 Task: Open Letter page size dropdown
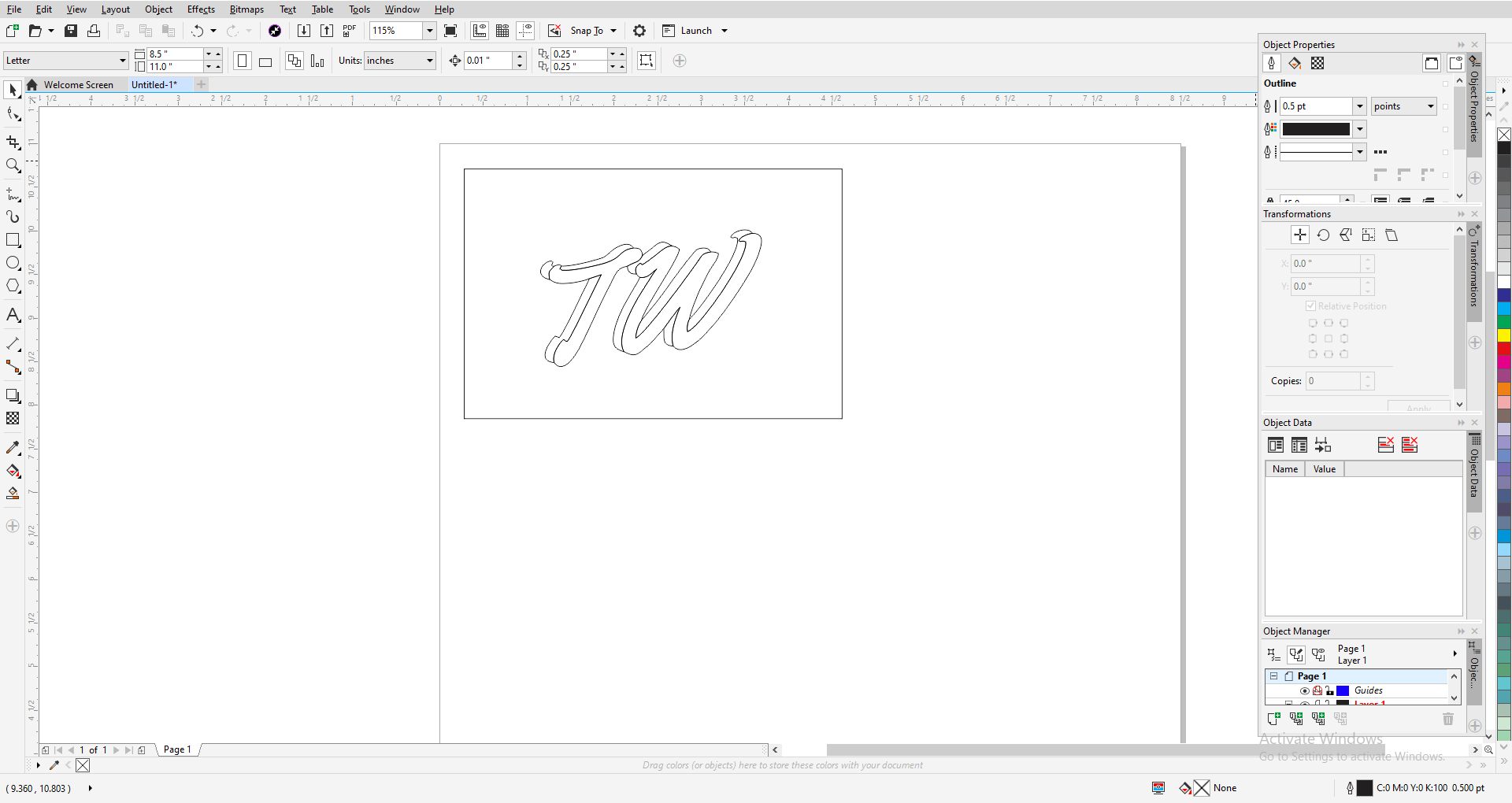(123, 61)
